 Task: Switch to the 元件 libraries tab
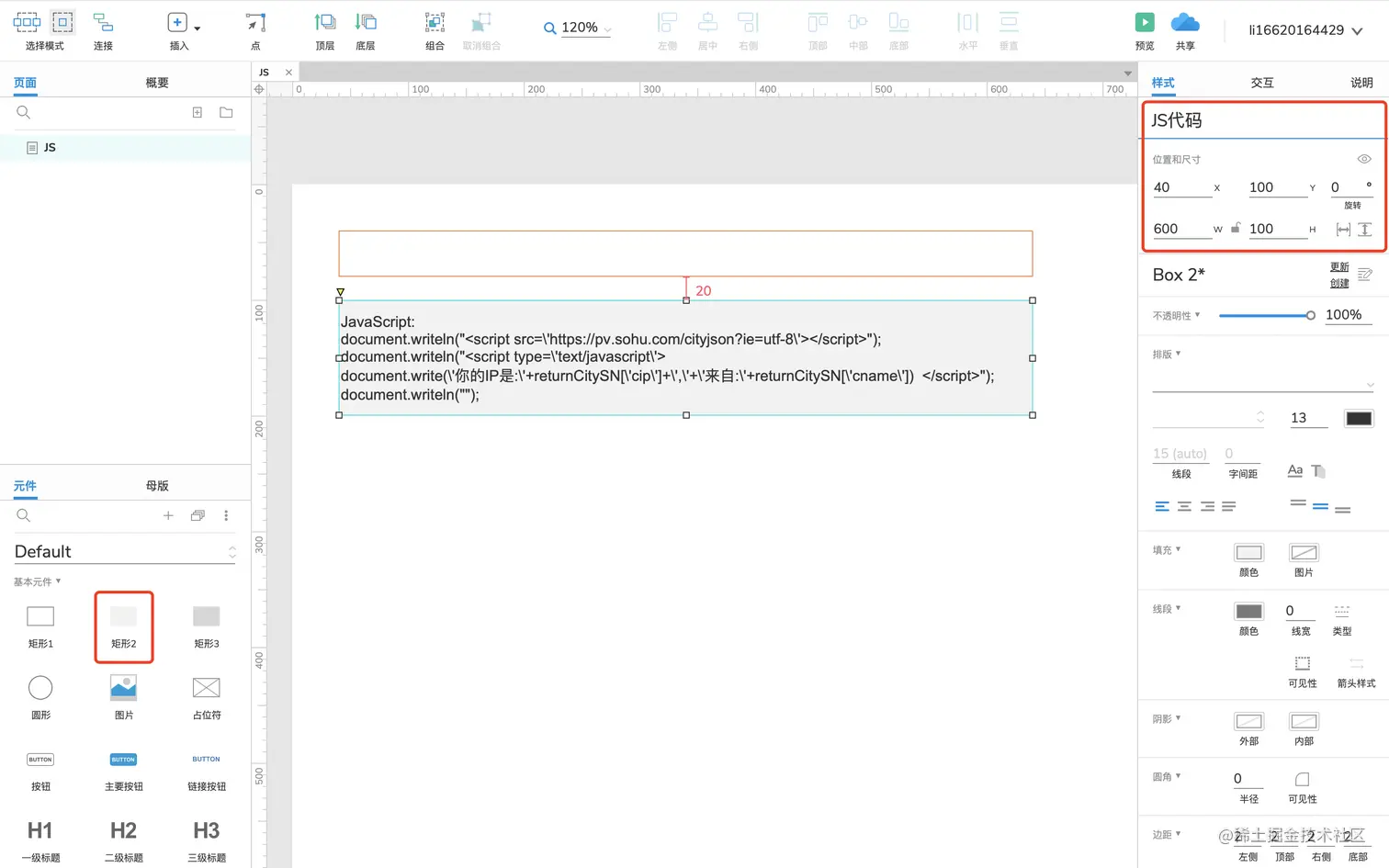[25, 486]
